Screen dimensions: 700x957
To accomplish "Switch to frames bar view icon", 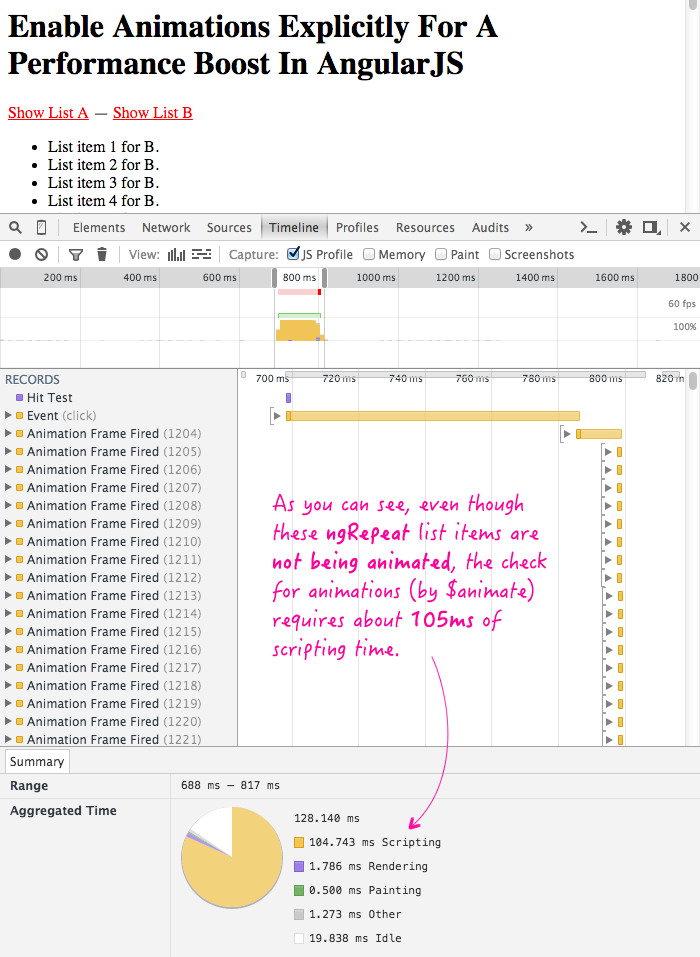I will click(x=176, y=255).
